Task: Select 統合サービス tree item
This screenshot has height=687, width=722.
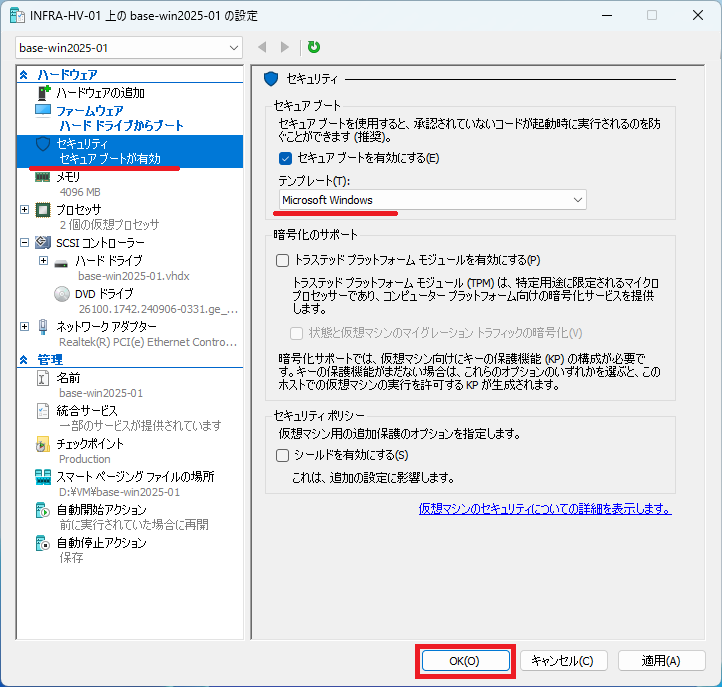Action: (87, 411)
